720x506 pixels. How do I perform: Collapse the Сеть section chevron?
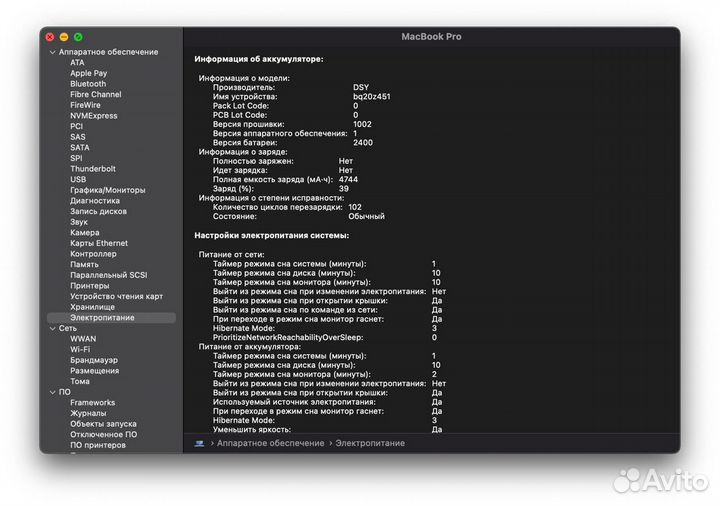coord(52,329)
